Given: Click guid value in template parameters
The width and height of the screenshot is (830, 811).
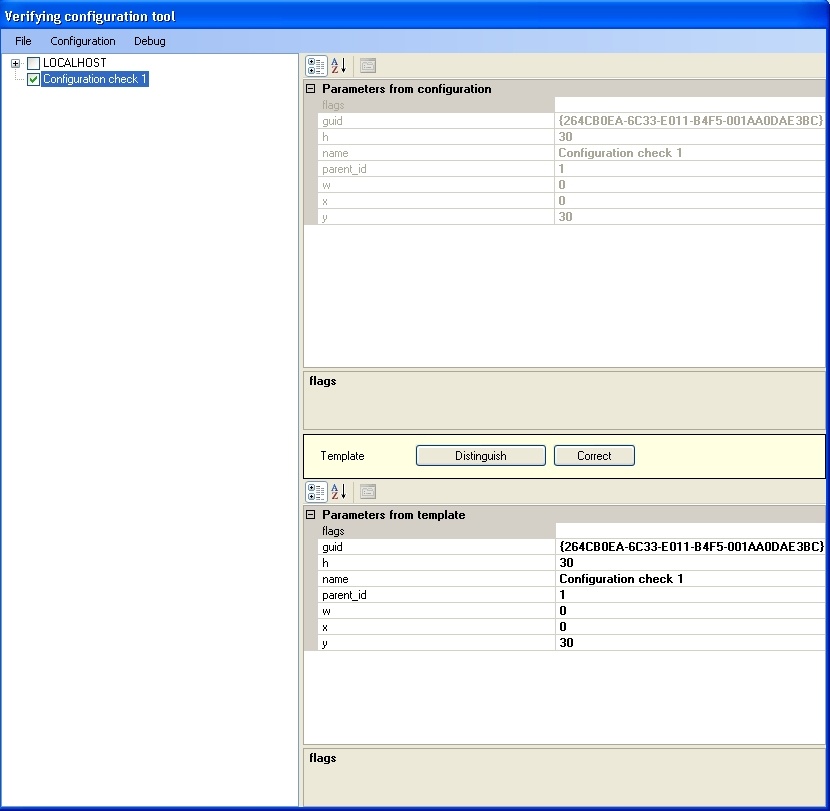Looking at the screenshot, I should 690,547.
